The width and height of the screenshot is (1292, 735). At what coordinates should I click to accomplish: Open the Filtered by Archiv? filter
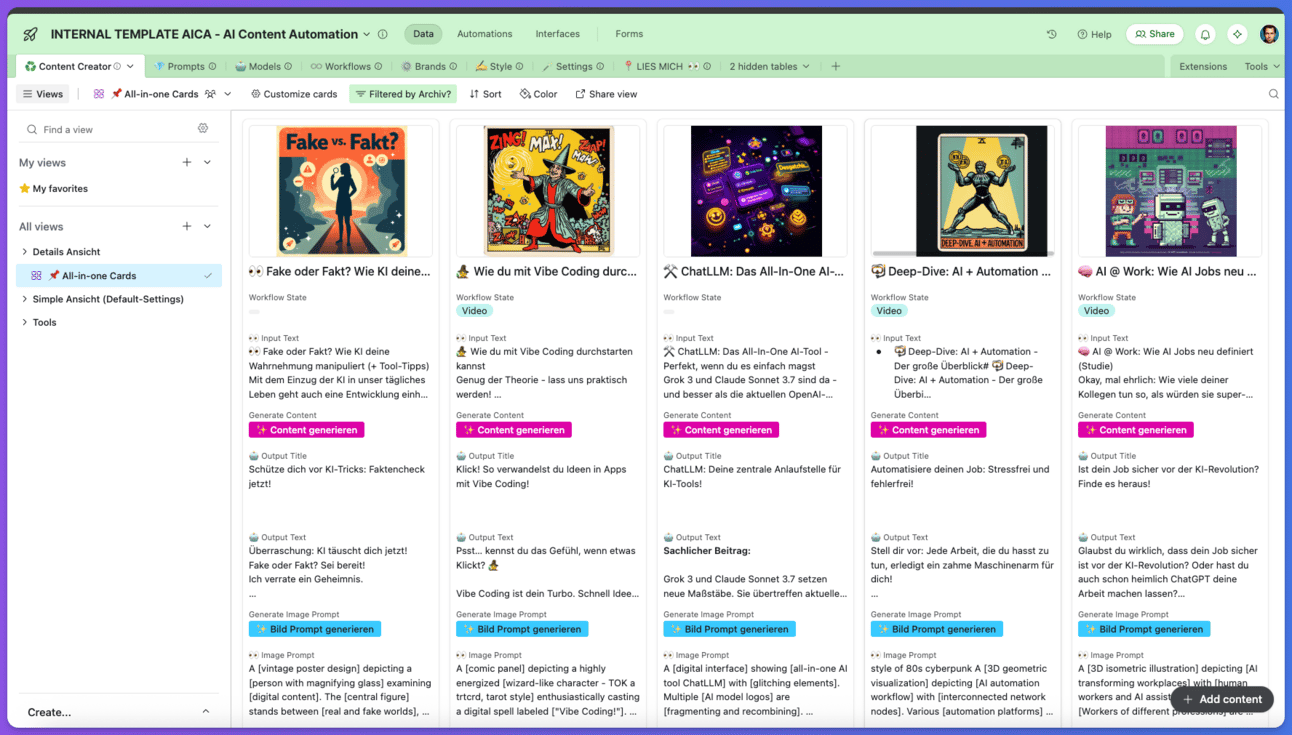pos(404,94)
